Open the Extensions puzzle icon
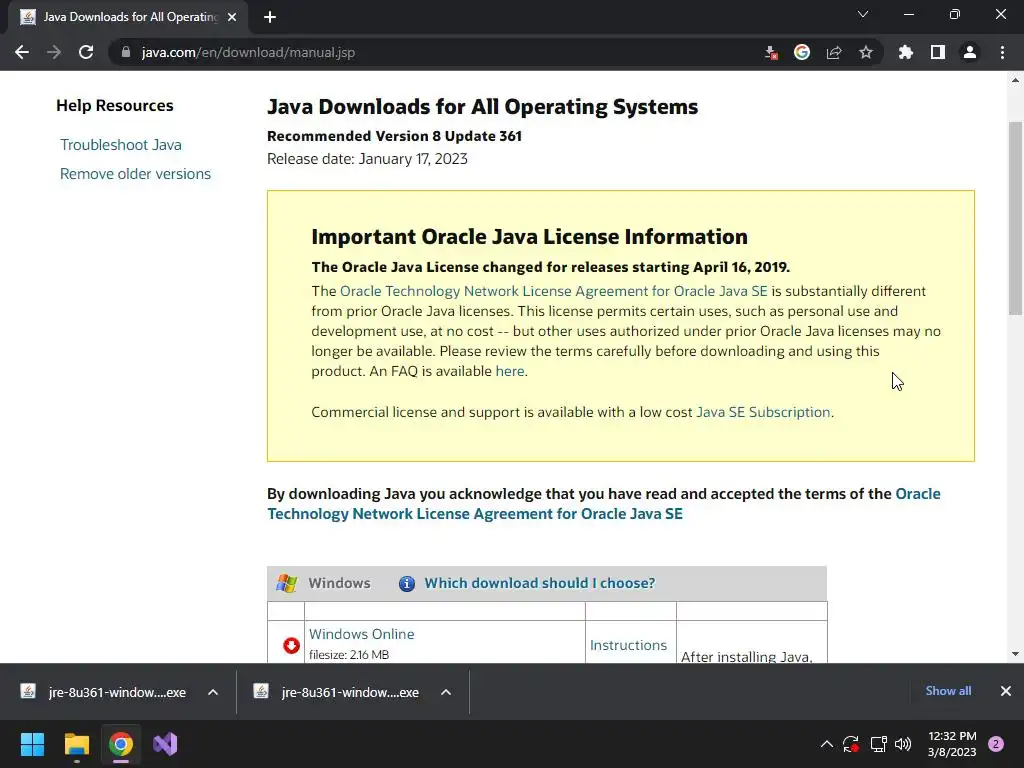This screenshot has height=768, width=1024. [906, 52]
